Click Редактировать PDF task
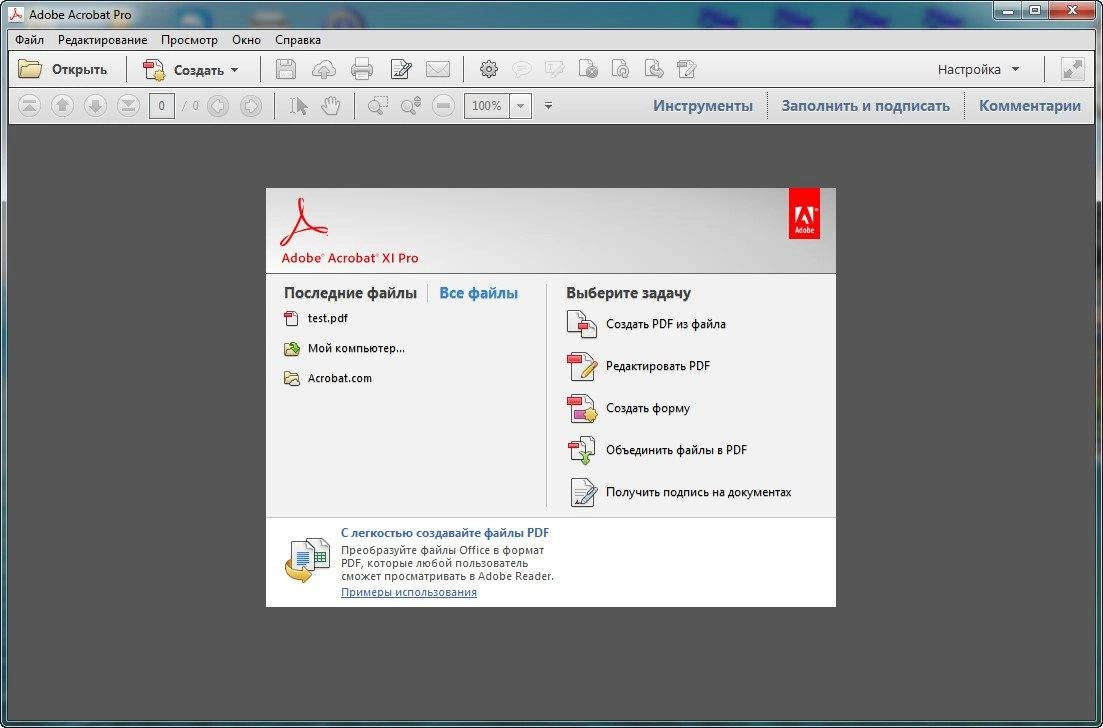The height and width of the screenshot is (728, 1103). pos(638,366)
